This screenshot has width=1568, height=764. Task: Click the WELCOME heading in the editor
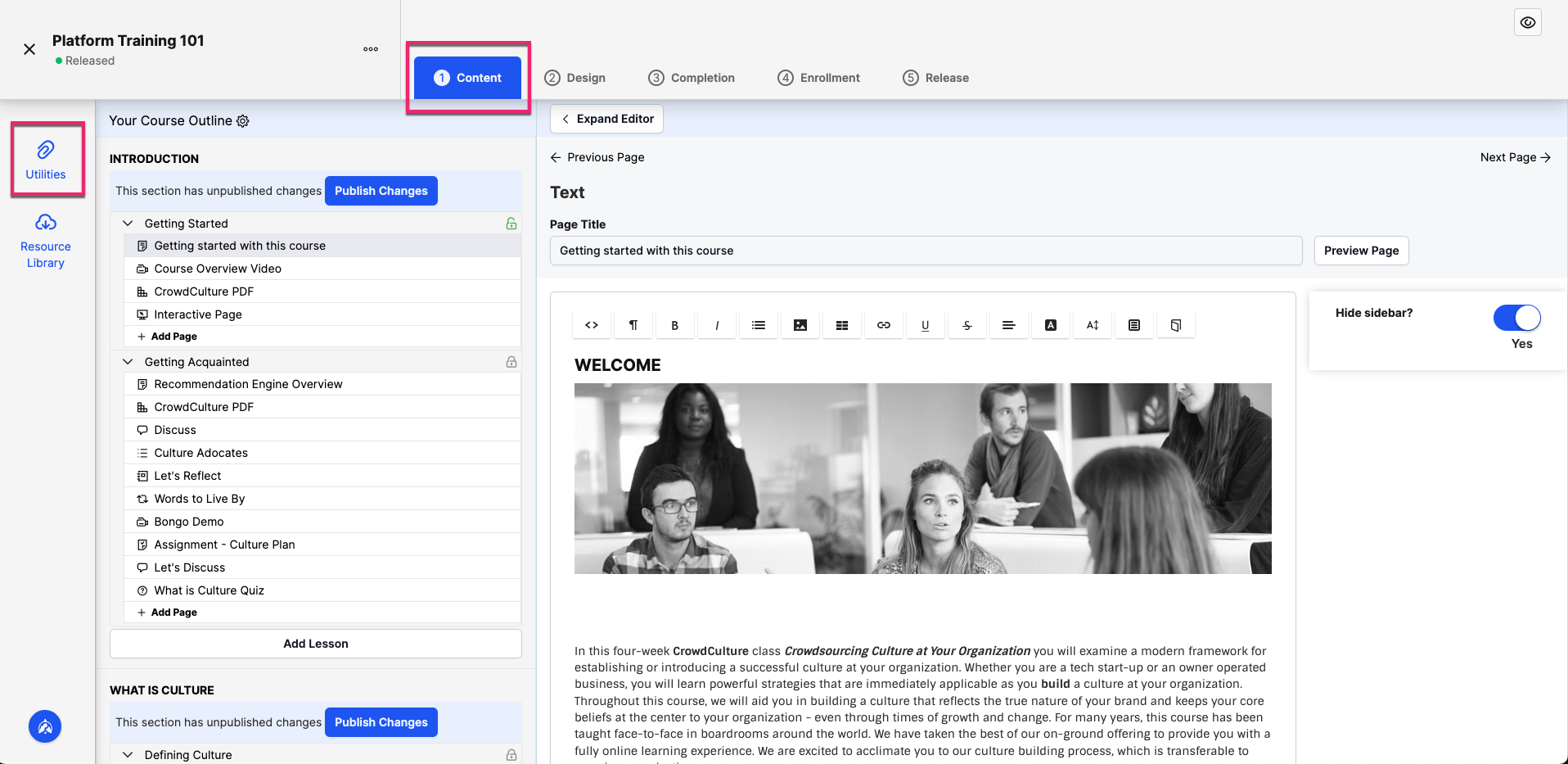pos(618,365)
